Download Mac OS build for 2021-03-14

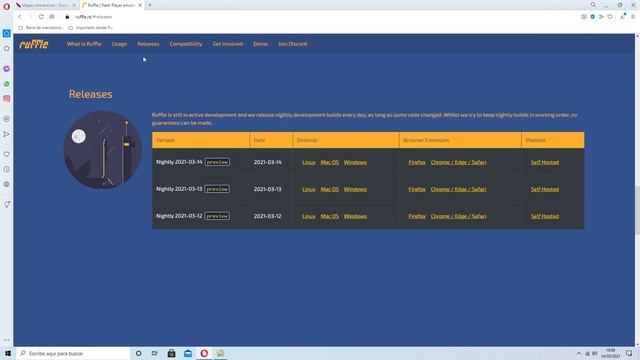(x=329, y=162)
